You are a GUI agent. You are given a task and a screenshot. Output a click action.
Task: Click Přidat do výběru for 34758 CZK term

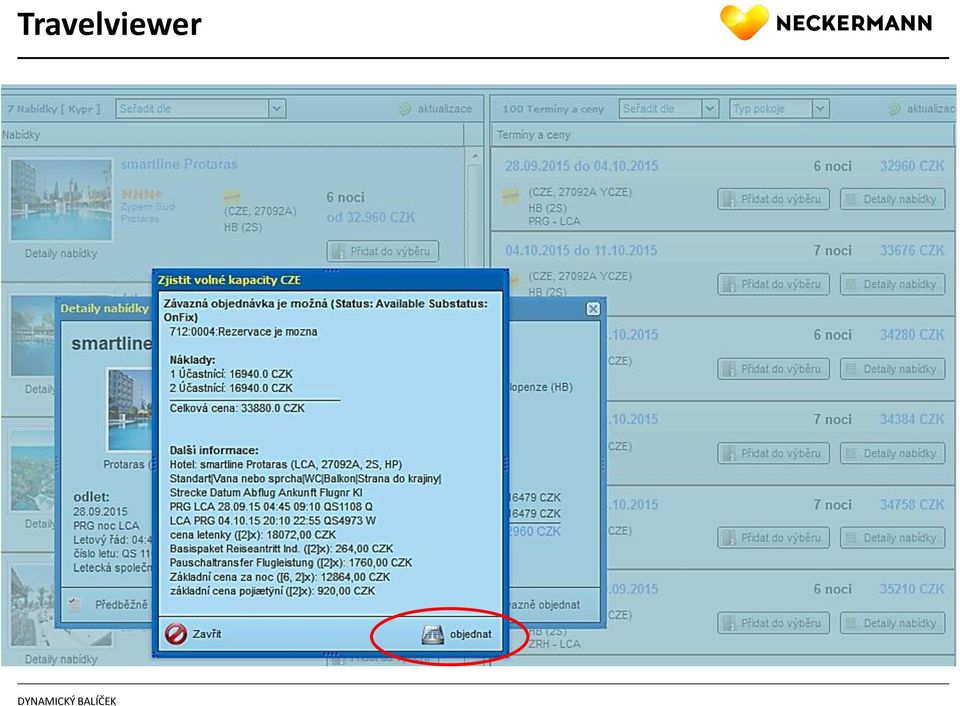[x=773, y=538]
